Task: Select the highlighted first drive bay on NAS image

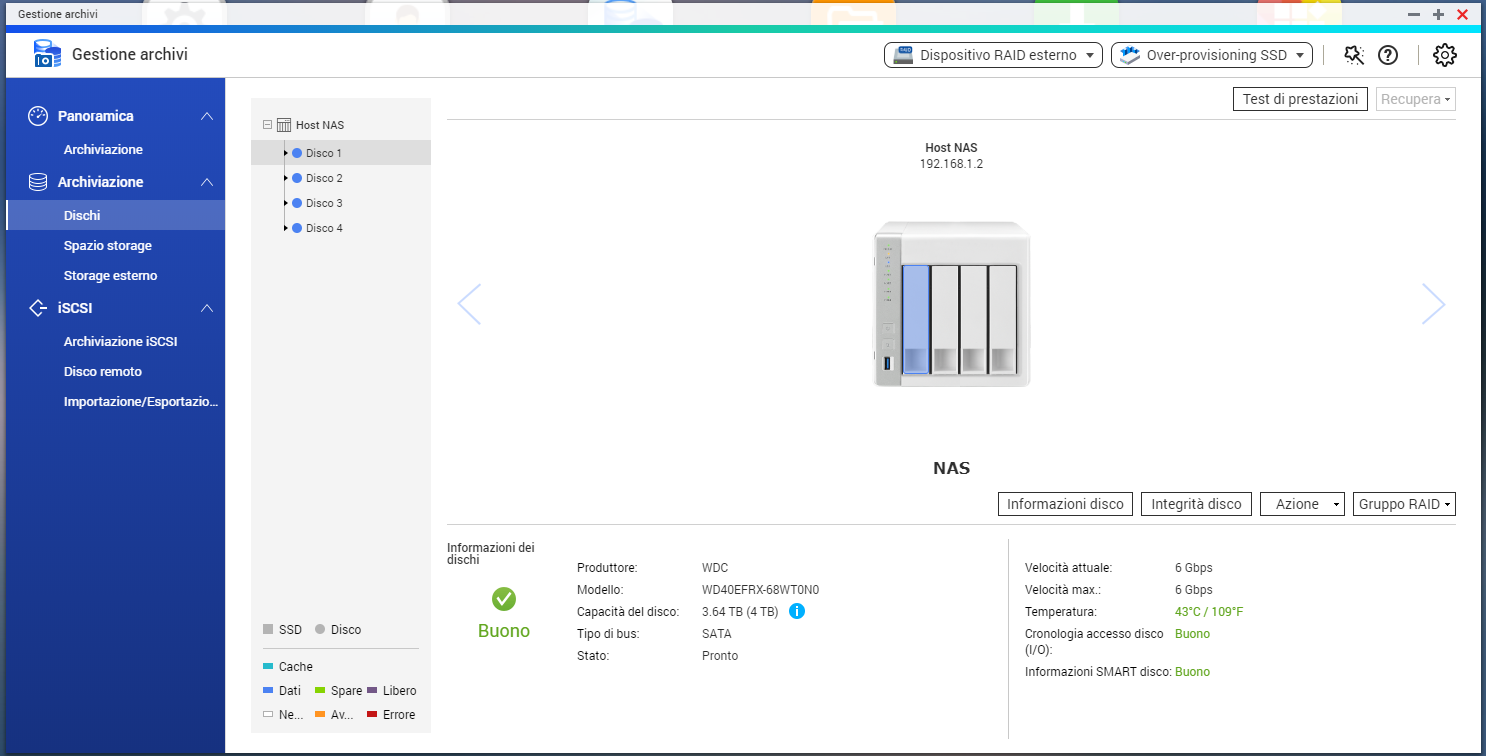Action: [x=916, y=319]
